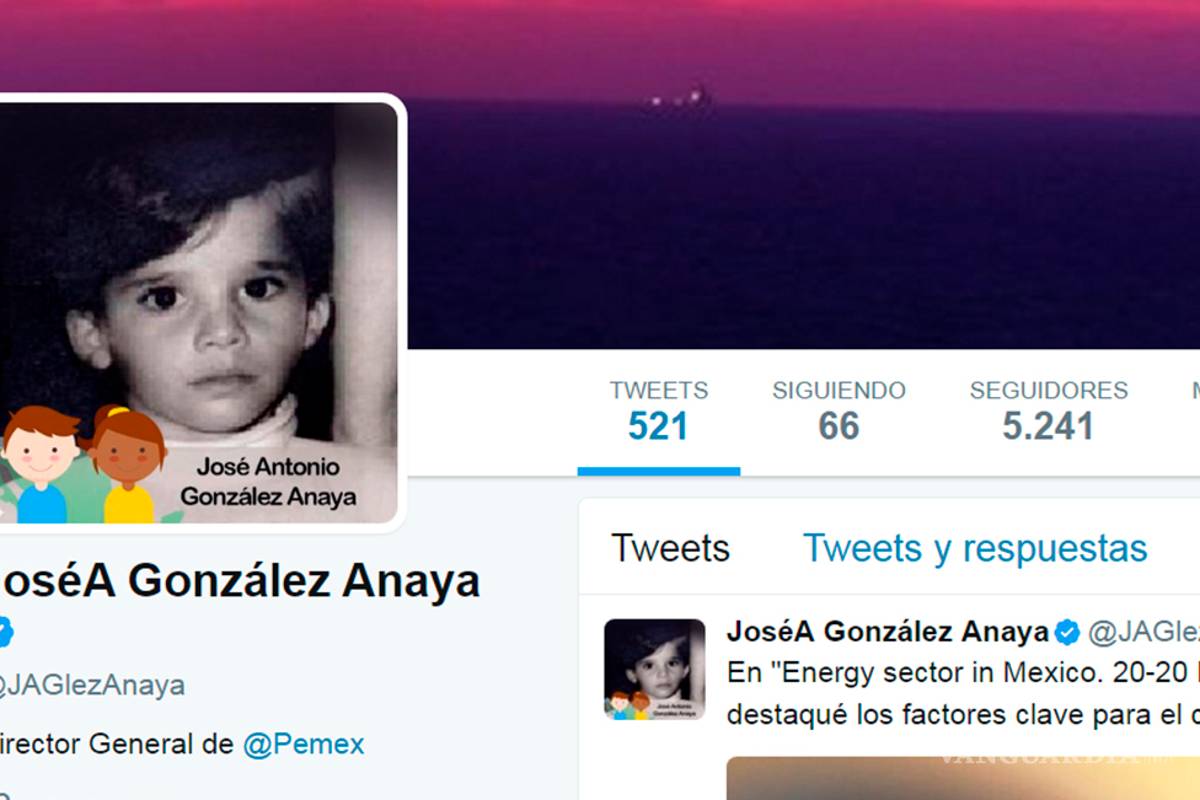
Task: Click the 5.241 followers number
Action: [1048, 428]
